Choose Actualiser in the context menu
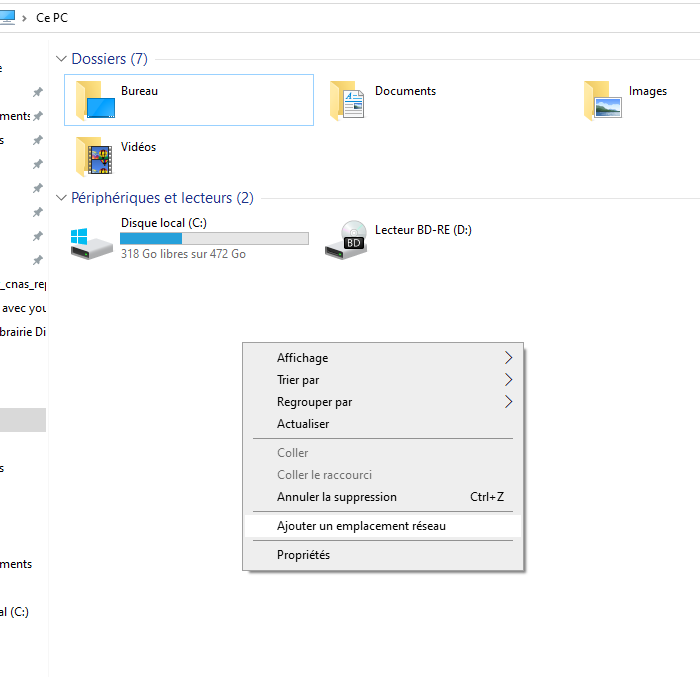This screenshot has width=700, height=677. tap(303, 424)
